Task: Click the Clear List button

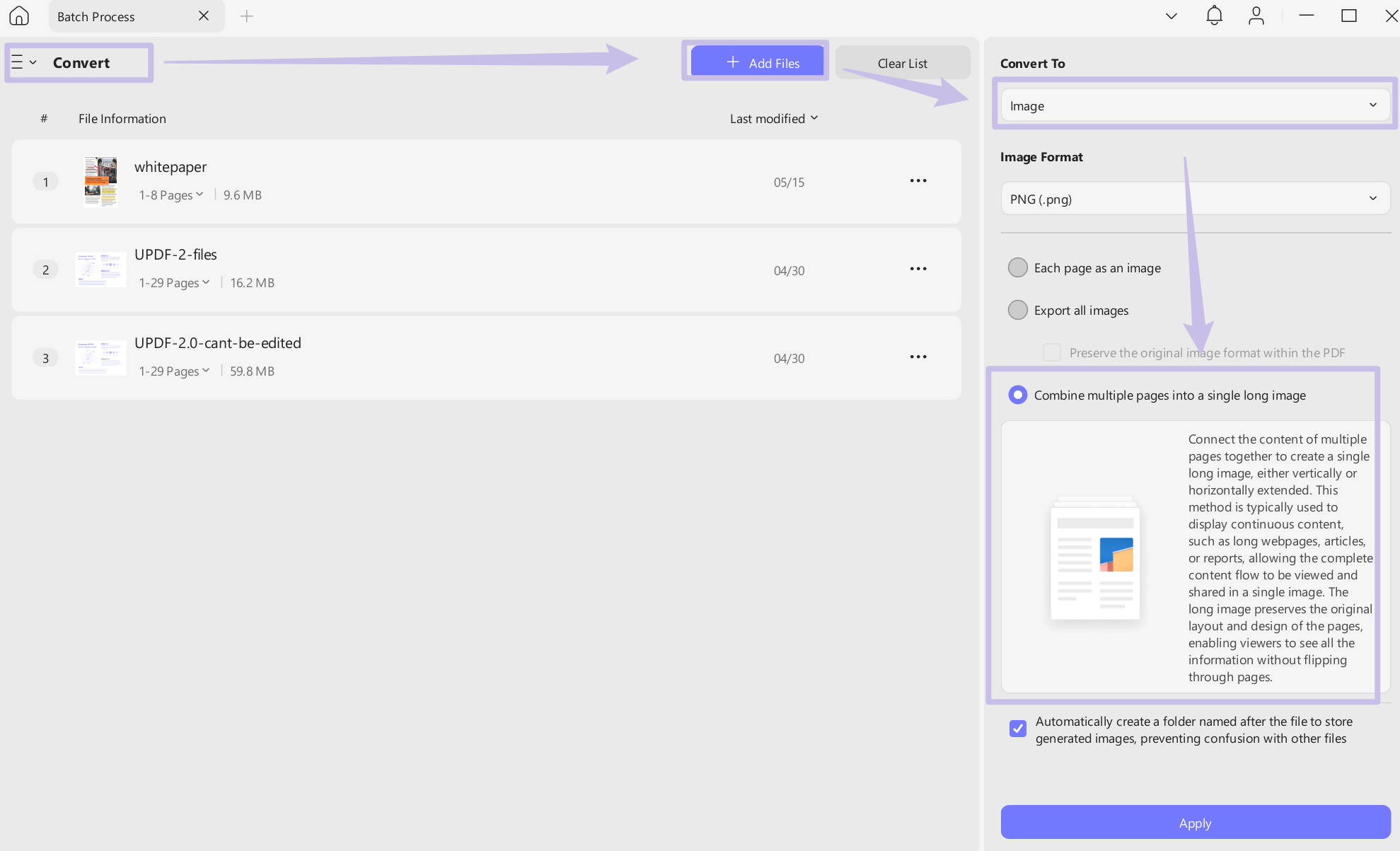Action: pos(902,63)
